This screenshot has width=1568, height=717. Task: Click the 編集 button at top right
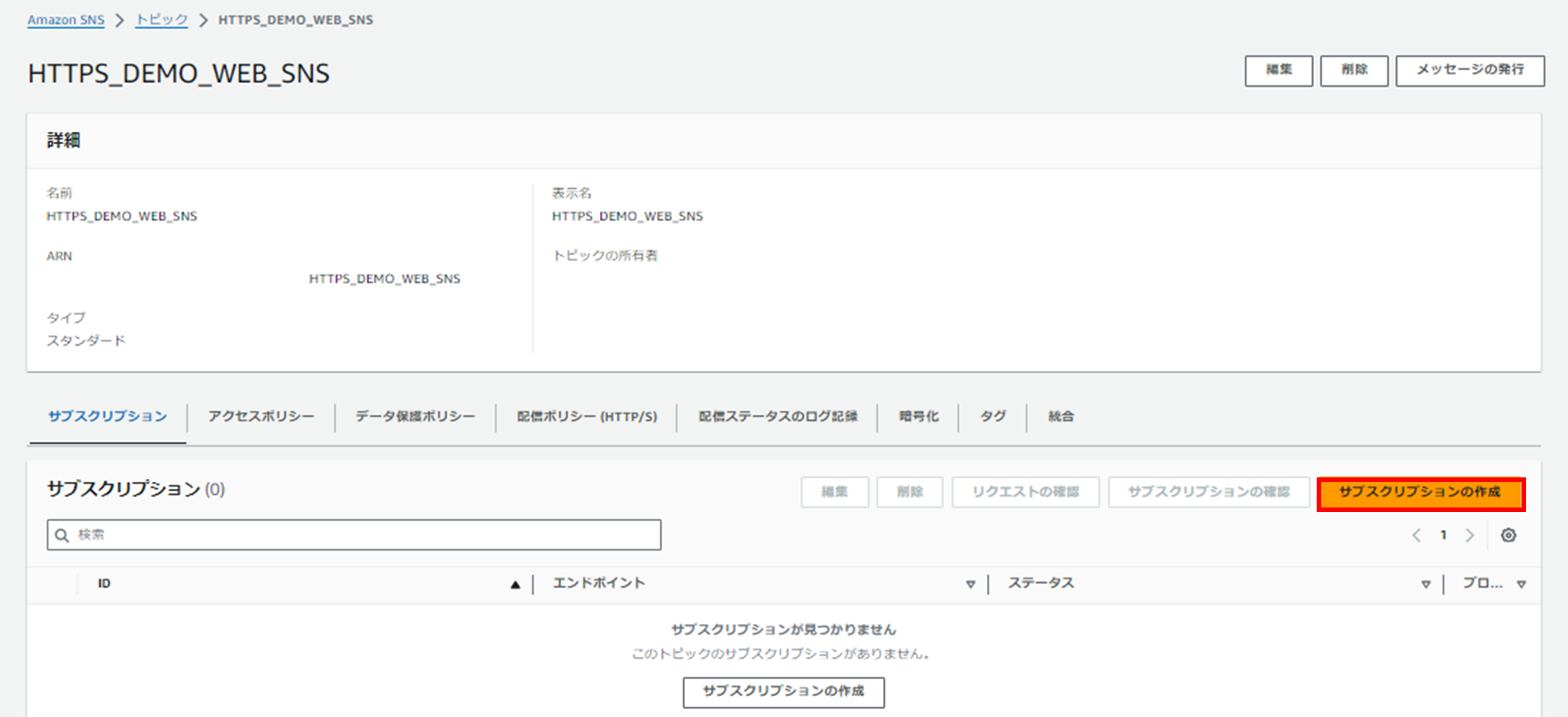tap(1278, 70)
